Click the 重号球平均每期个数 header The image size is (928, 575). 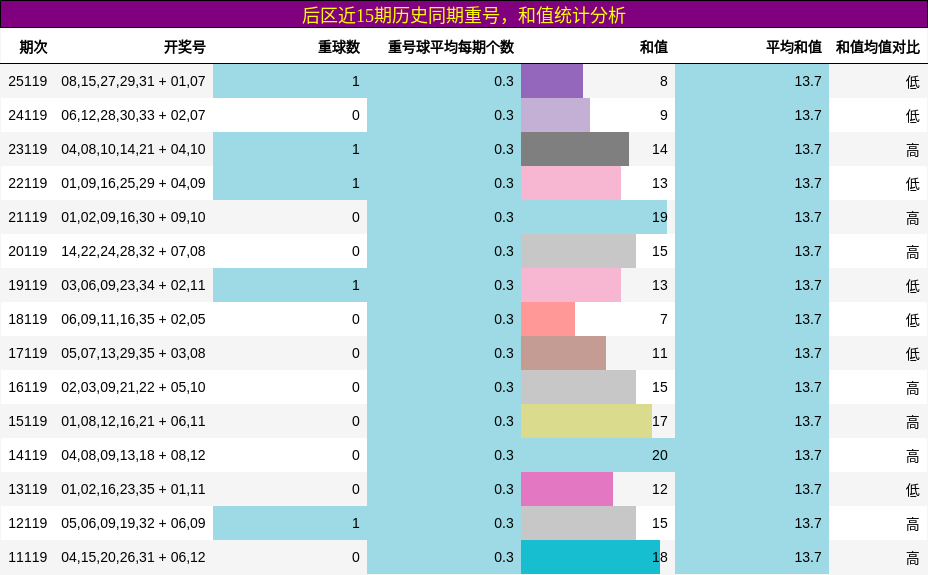[451, 47]
